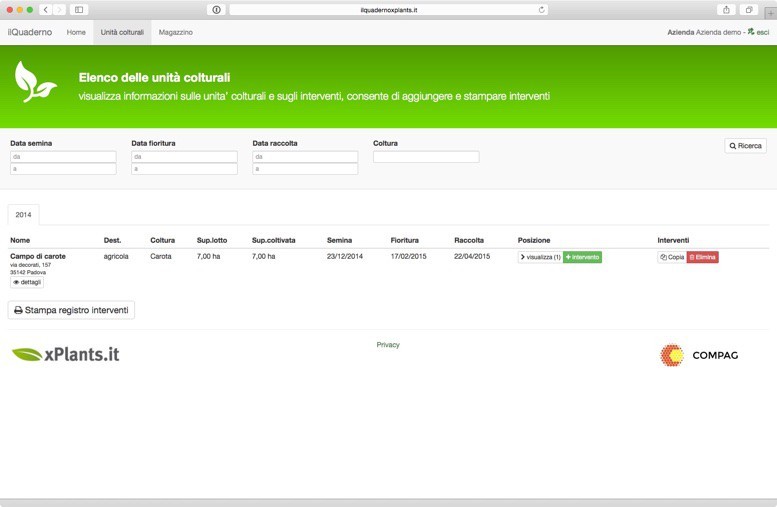The width and height of the screenshot is (777, 507).
Task: Click the Posizione column header
Action: click(x=534, y=240)
